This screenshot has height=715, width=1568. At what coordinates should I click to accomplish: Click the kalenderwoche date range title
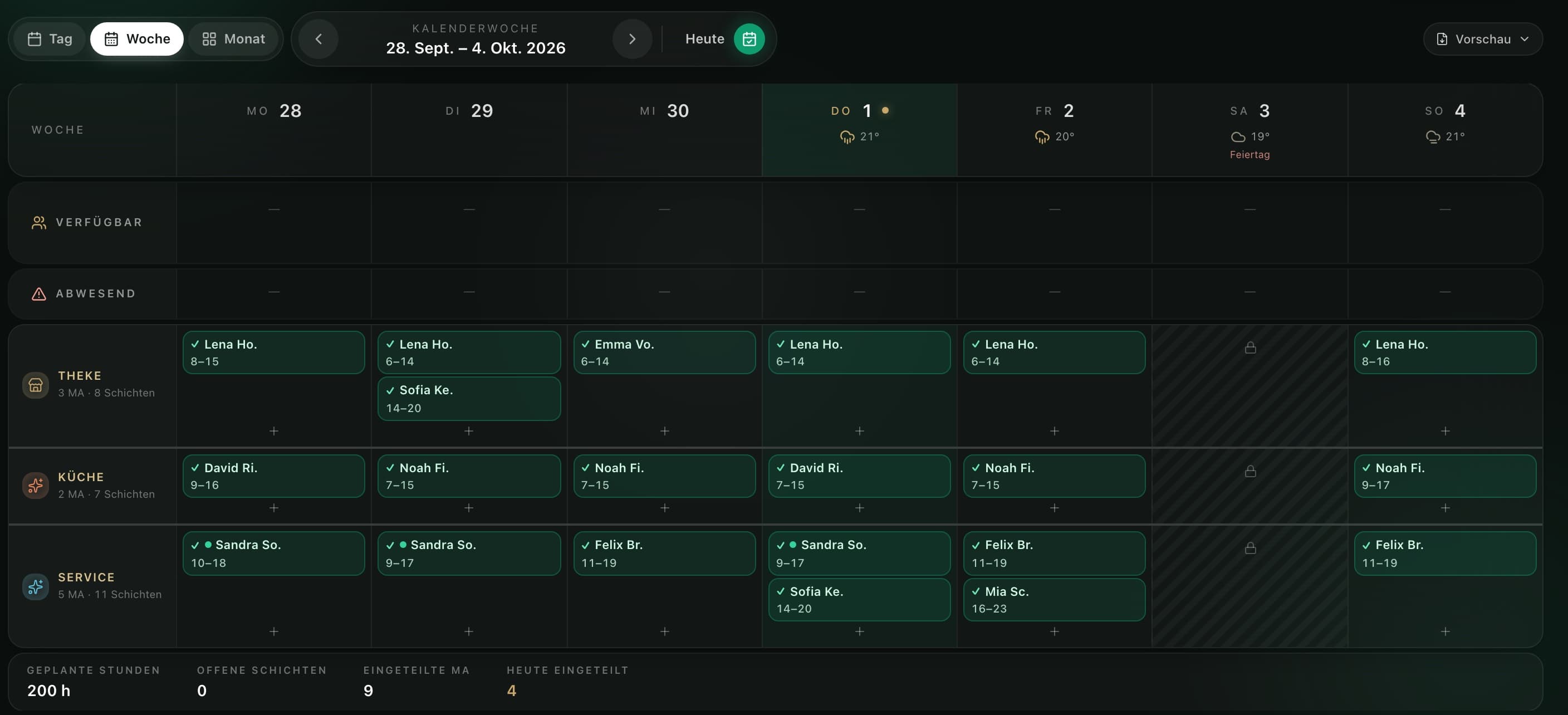pos(476,48)
